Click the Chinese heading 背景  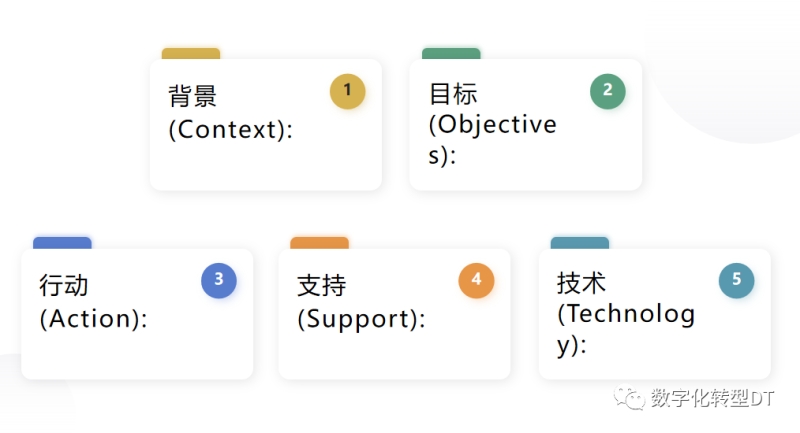coord(193,96)
